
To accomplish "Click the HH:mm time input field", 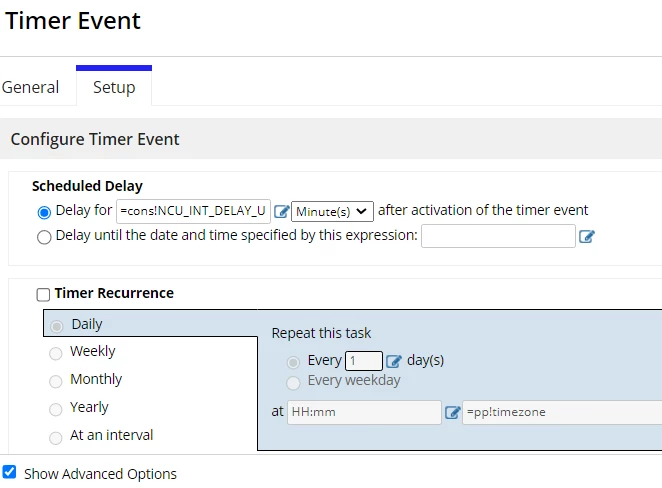I will tap(364, 412).
